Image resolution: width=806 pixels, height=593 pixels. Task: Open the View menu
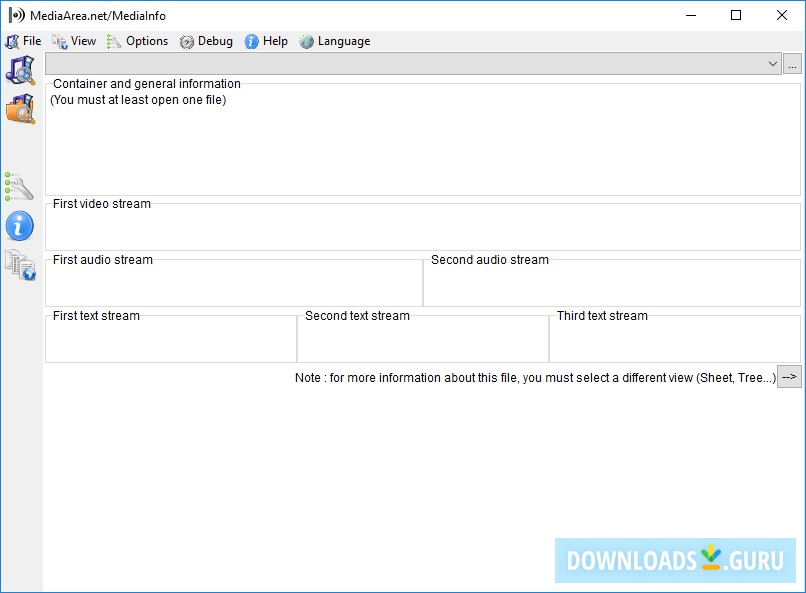(x=74, y=41)
